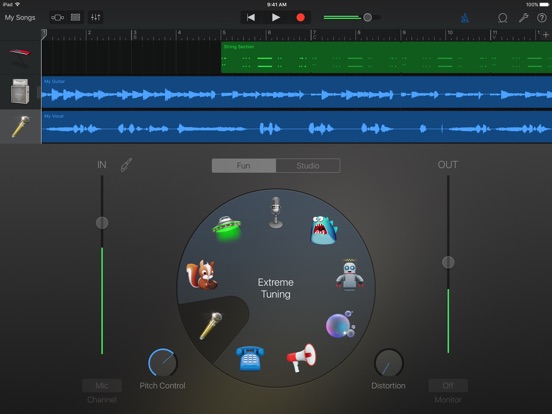Open song settings wrench icon
Screen dimensions: 552x414
pos(523,18)
